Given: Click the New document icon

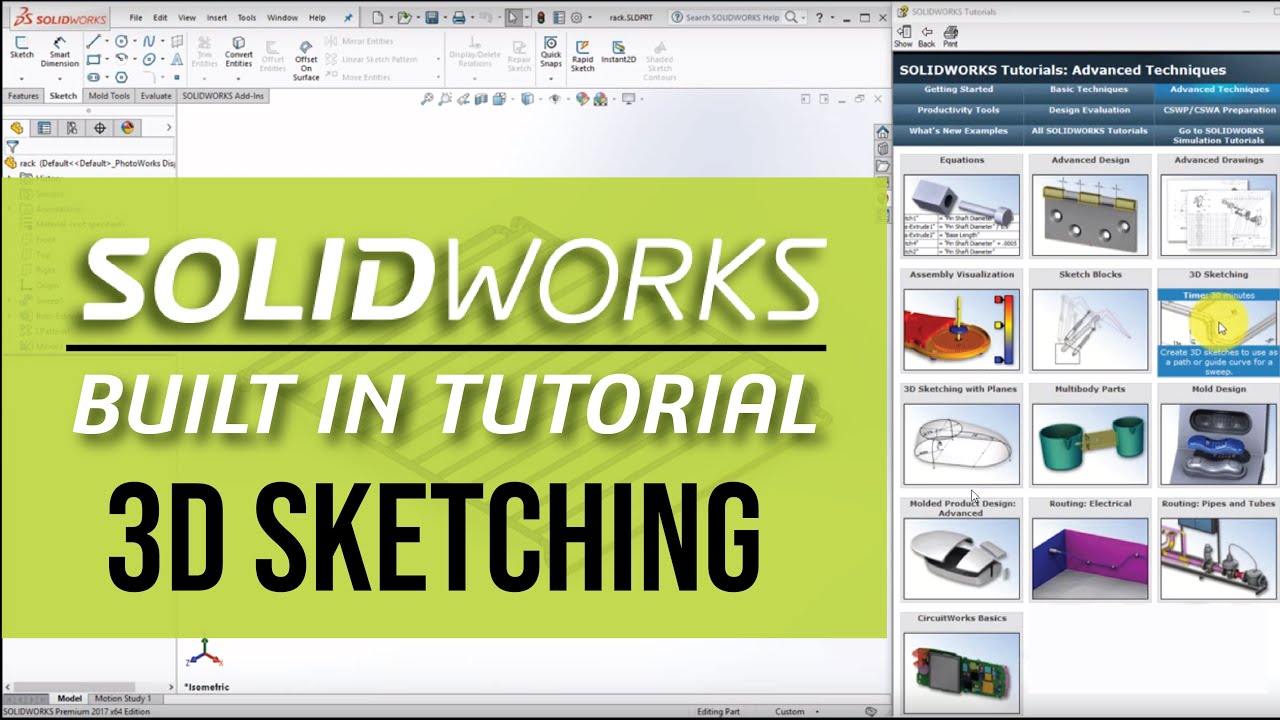Looking at the screenshot, I should coord(376,17).
